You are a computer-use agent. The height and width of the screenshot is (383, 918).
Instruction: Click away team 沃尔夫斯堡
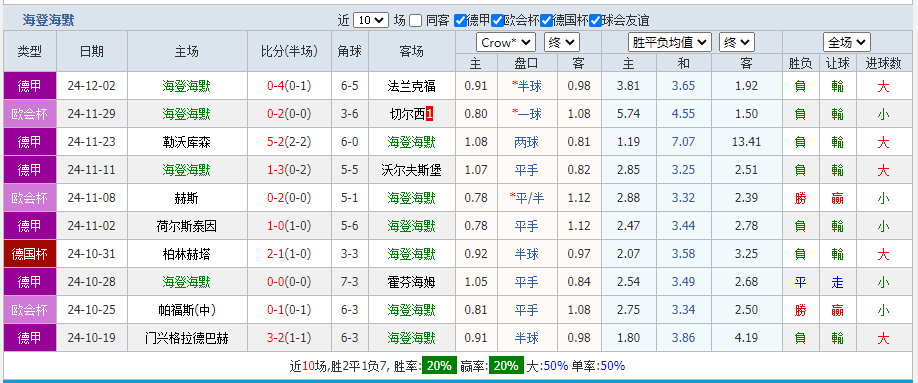coord(412,170)
